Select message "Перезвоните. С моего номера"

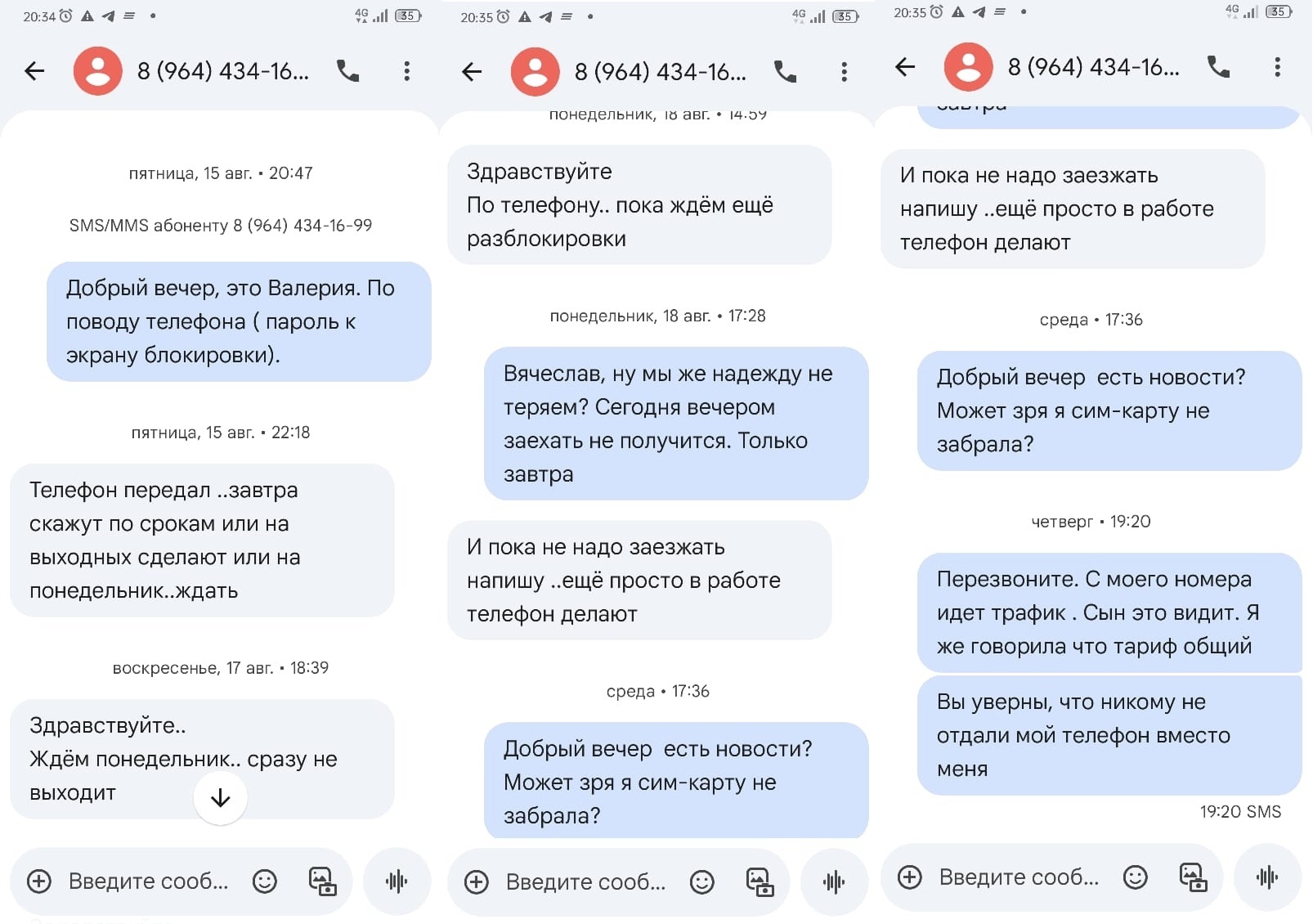[1109, 612]
